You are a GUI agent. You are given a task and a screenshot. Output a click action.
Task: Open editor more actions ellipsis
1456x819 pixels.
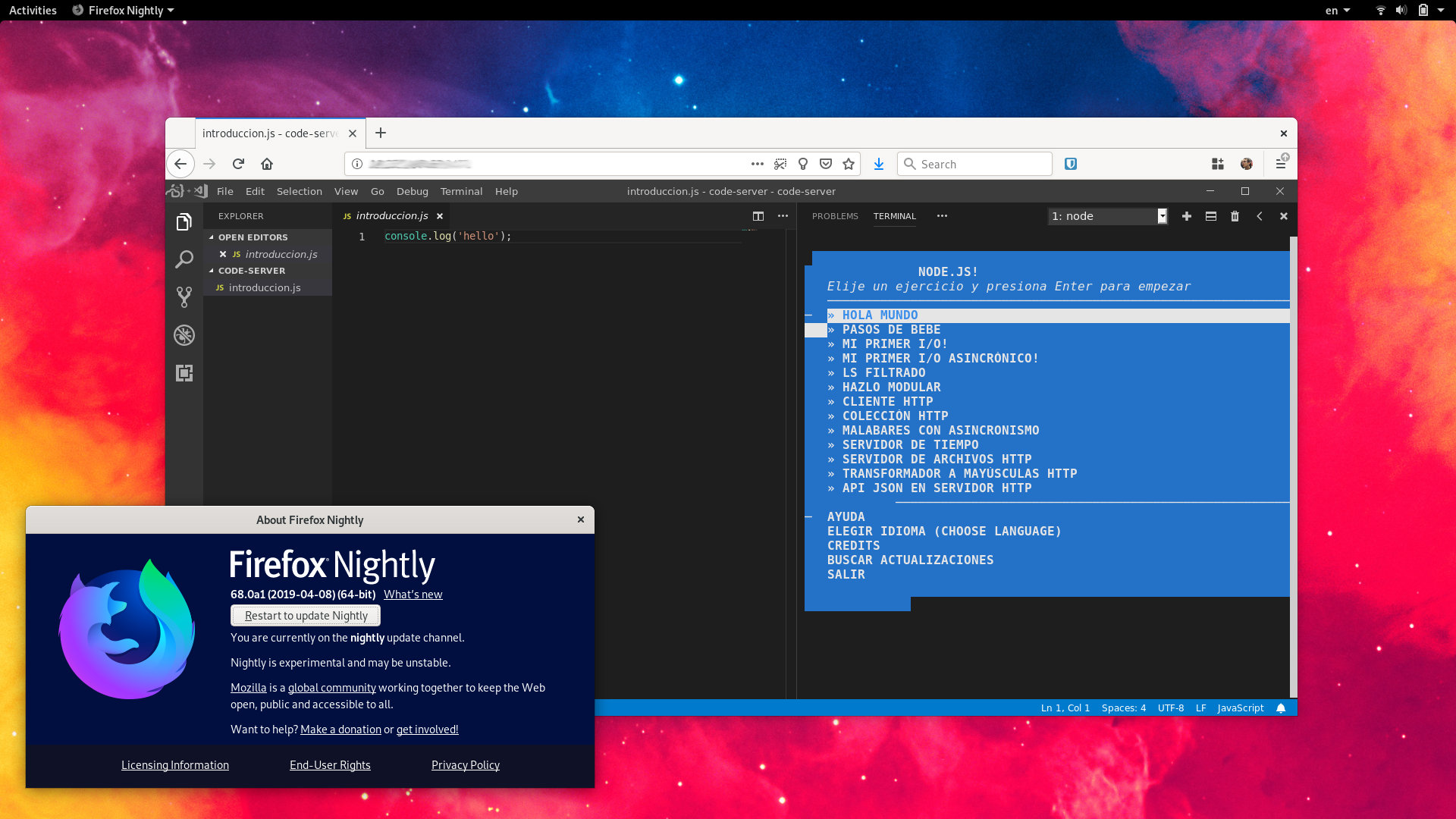[783, 216]
